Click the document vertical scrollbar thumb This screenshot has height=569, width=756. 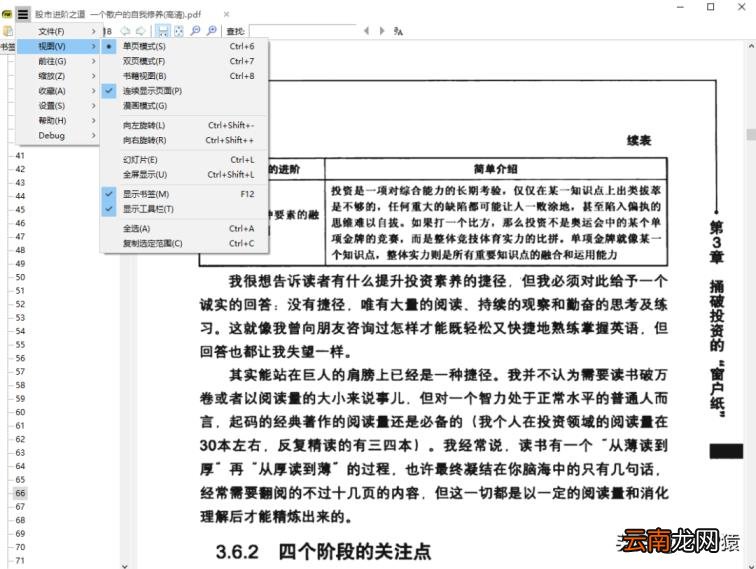pyautogui.click(x=751, y=135)
